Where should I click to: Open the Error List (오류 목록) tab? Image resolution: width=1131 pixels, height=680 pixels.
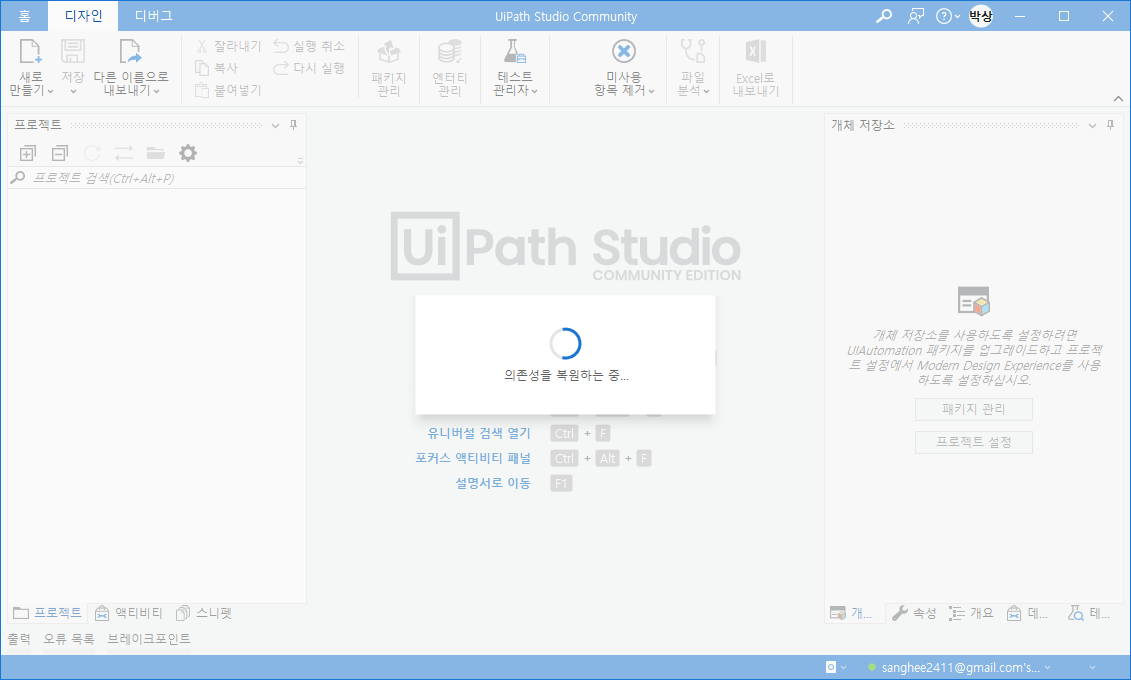pyautogui.click(x=69, y=639)
